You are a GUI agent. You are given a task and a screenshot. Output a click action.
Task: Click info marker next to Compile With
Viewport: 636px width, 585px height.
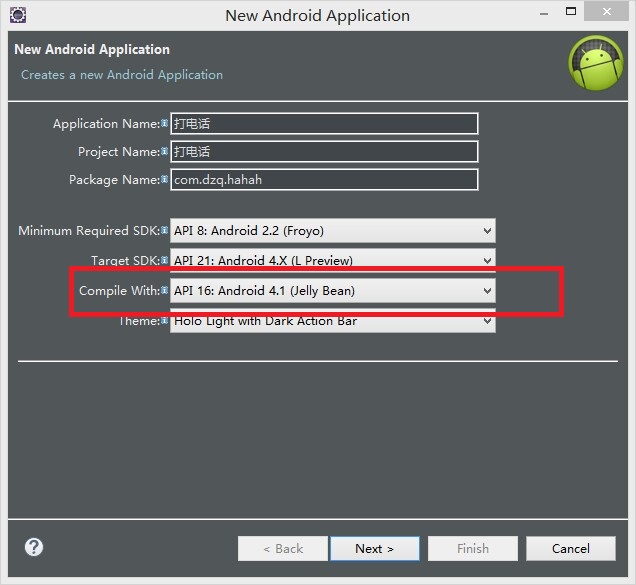click(x=164, y=290)
